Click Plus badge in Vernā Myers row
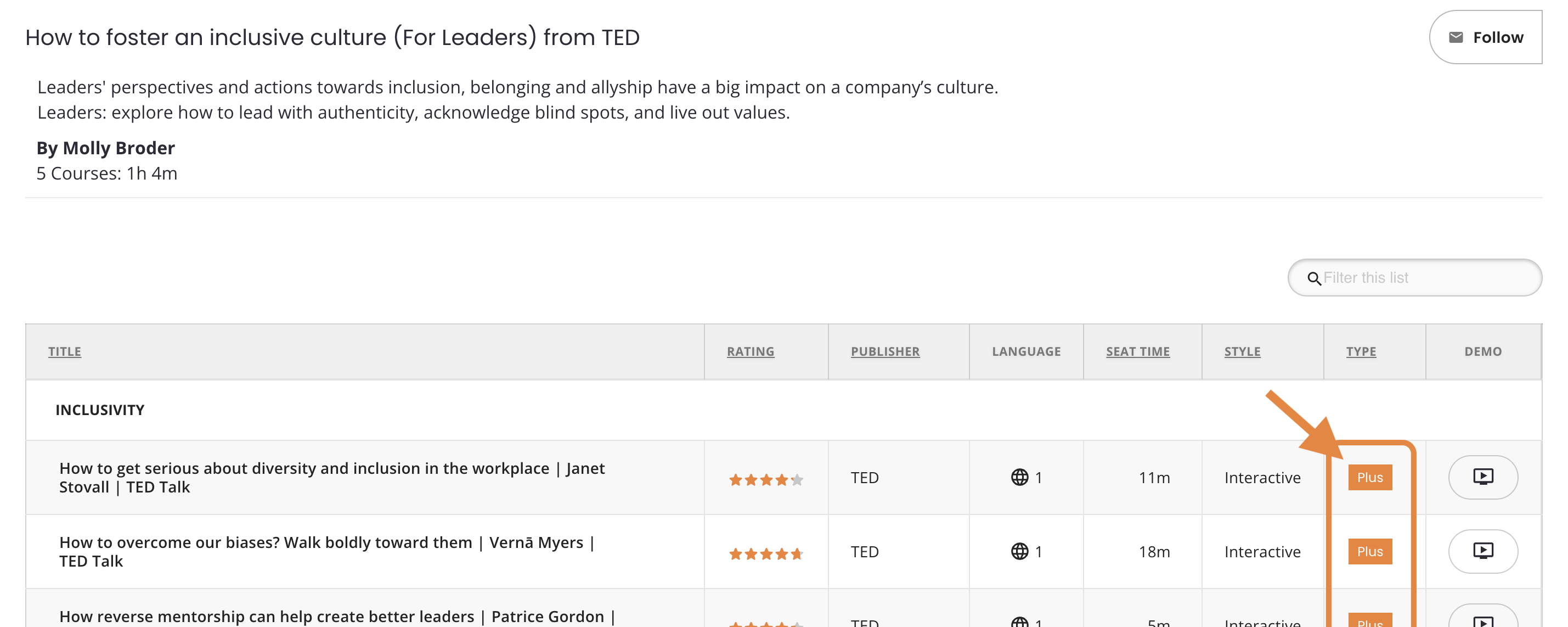 point(1369,551)
